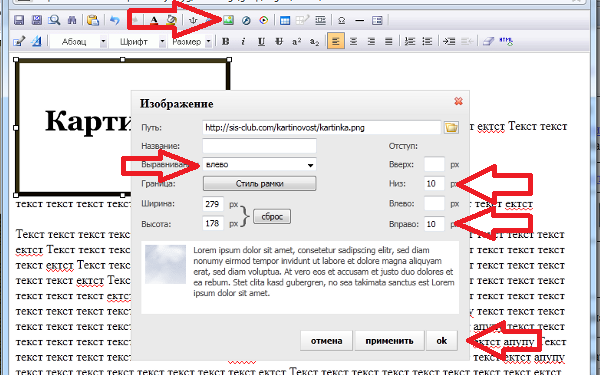The height and width of the screenshot is (375, 600).
Task: Click the ok button
Action: pyautogui.click(x=442, y=341)
